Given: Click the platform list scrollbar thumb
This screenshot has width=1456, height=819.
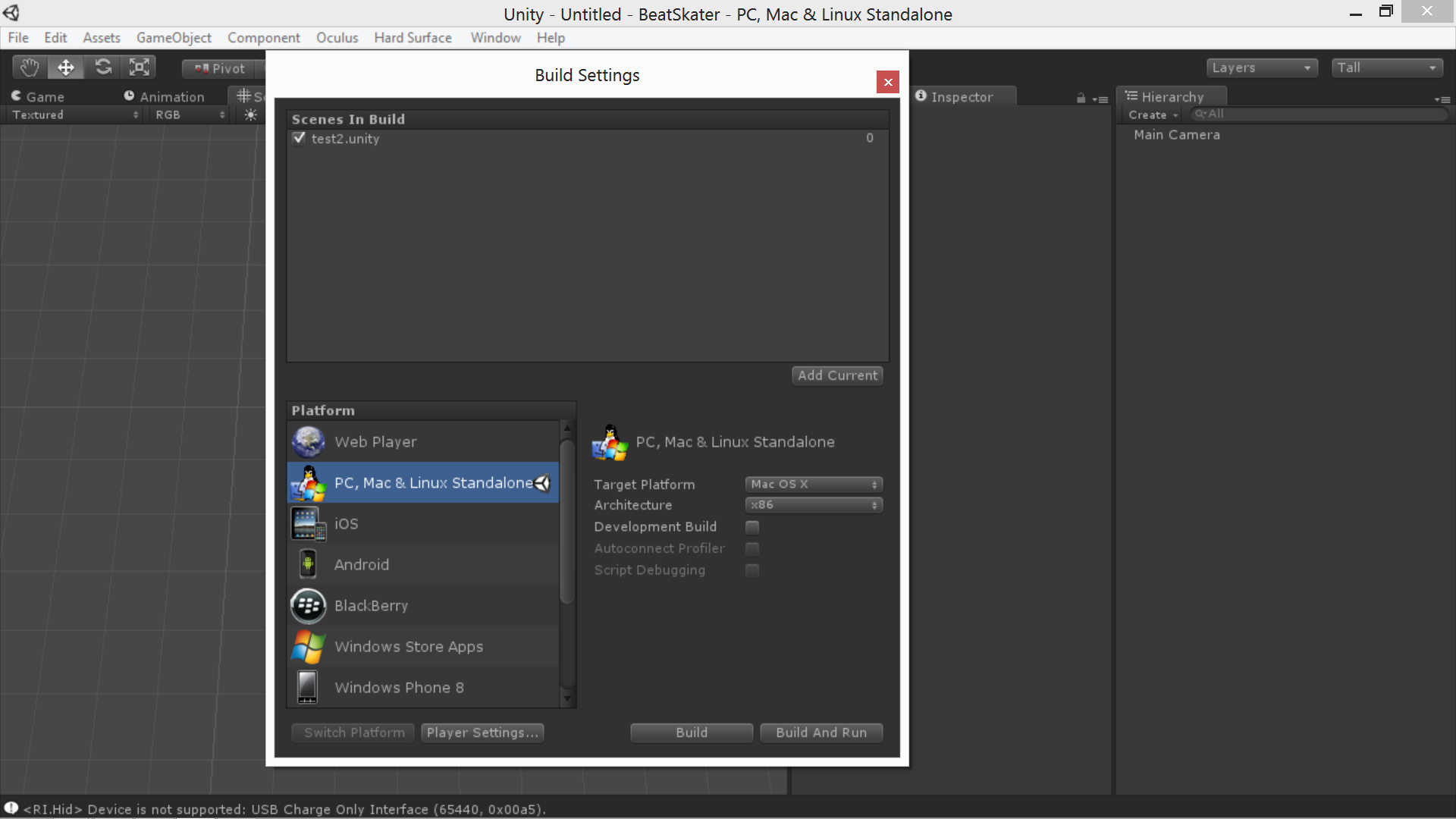Looking at the screenshot, I should pyautogui.click(x=566, y=523).
